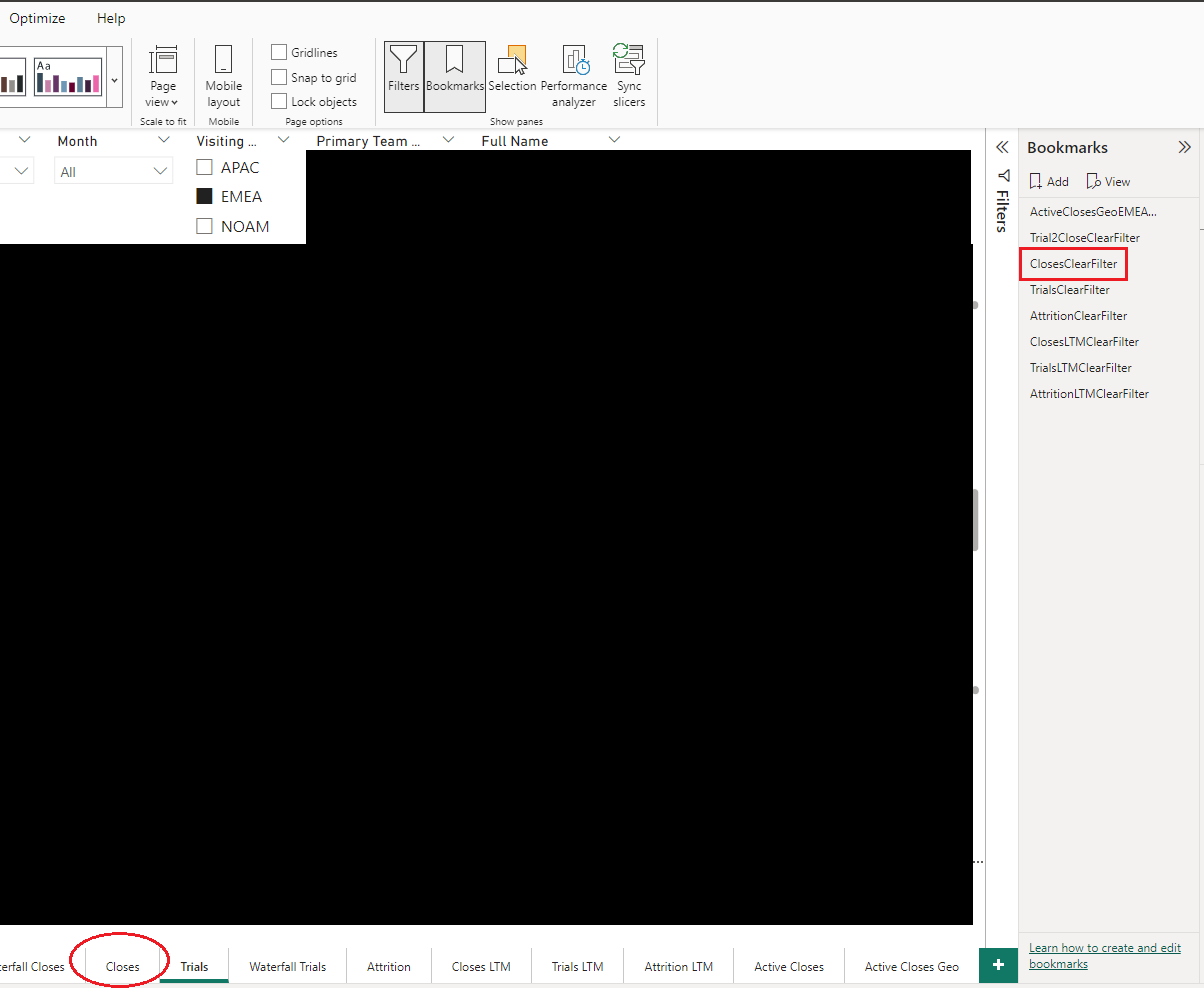Add a new bookmark
This screenshot has width=1204, height=988.
[1049, 181]
